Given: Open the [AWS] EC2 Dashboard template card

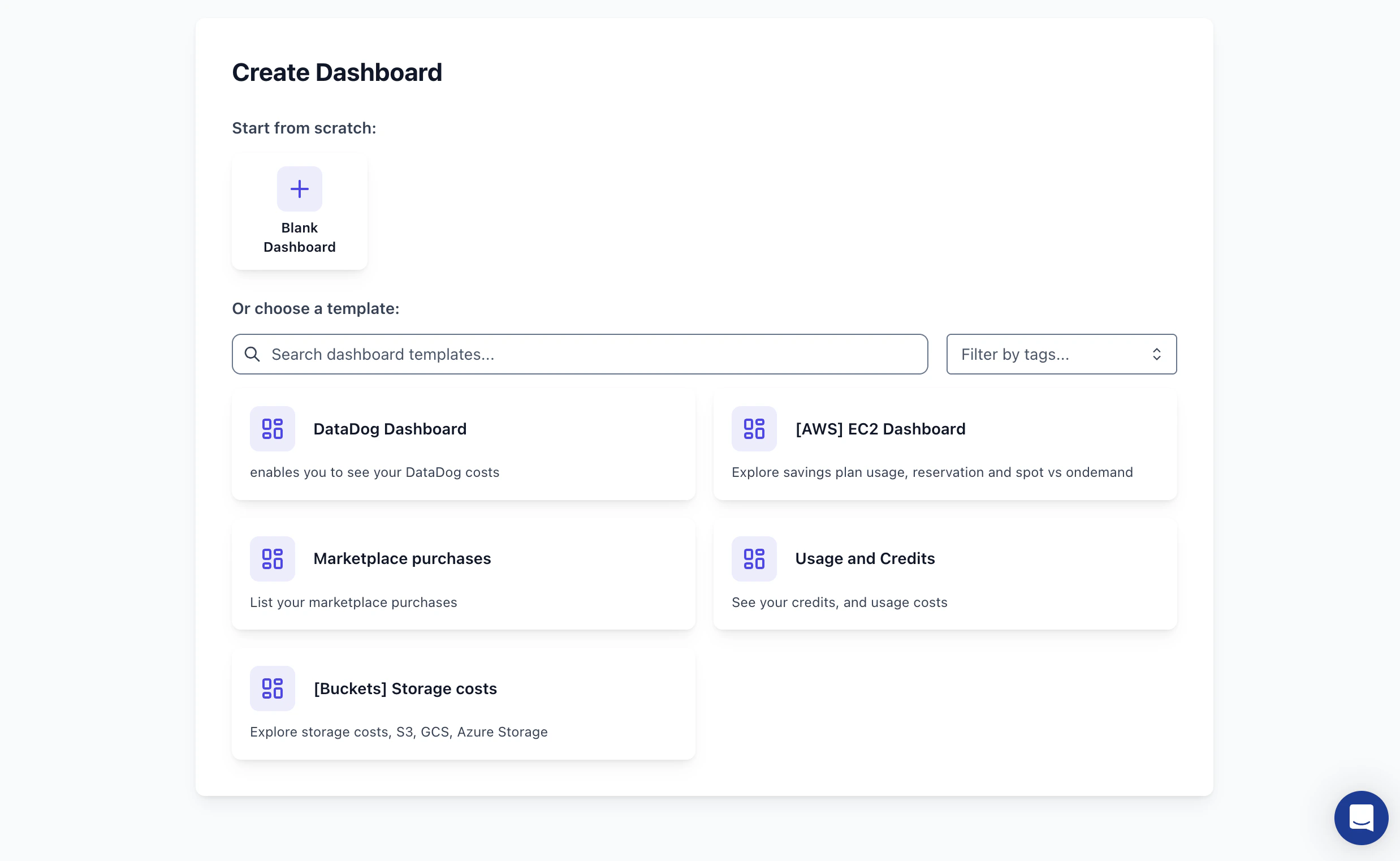Looking at the screenshot, I should [x=945, y=444].
